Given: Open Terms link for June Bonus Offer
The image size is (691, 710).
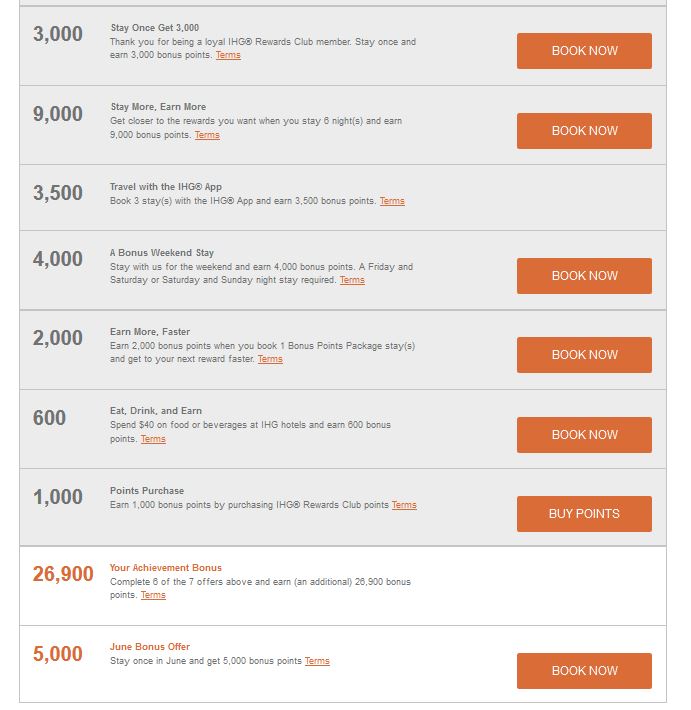Looking at the screenshot, I should [317, 661].
